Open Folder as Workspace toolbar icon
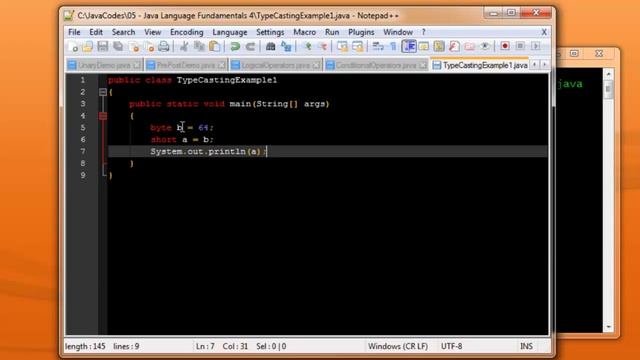The height and width of the screenshot is (360, 640). [469, 47]
